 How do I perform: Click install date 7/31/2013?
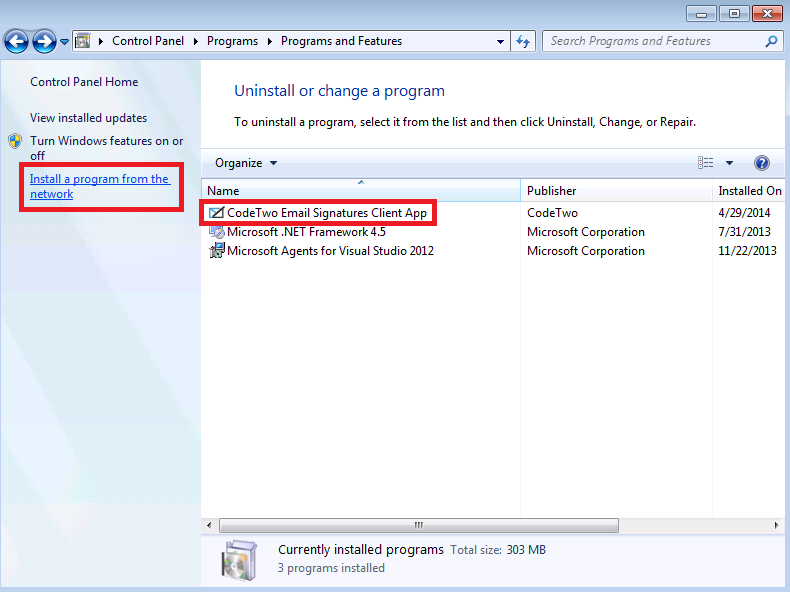[744, 232]
